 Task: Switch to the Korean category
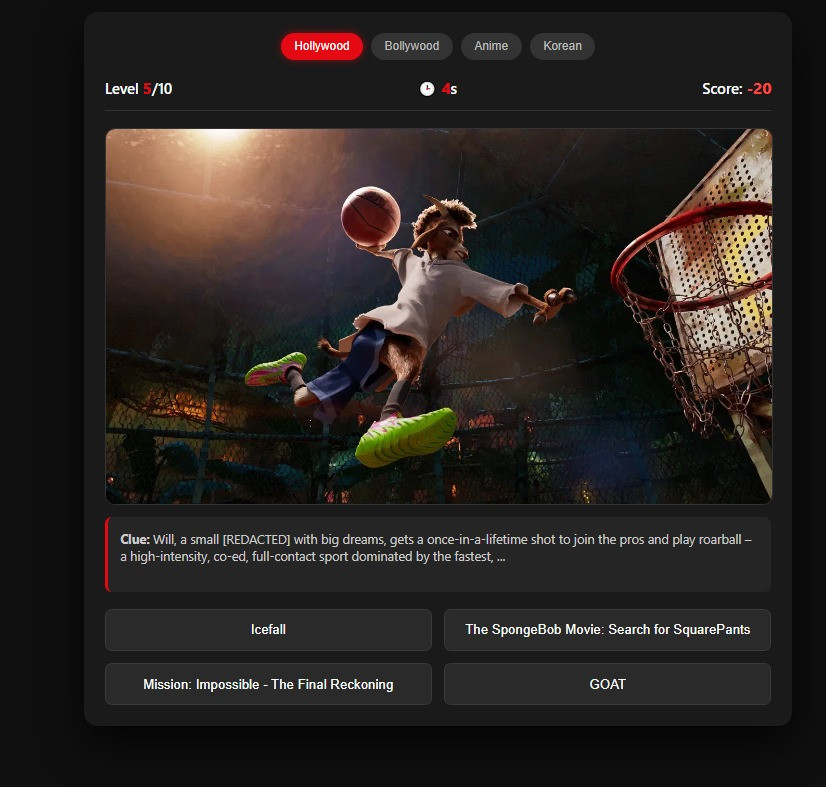pos(562,46)
